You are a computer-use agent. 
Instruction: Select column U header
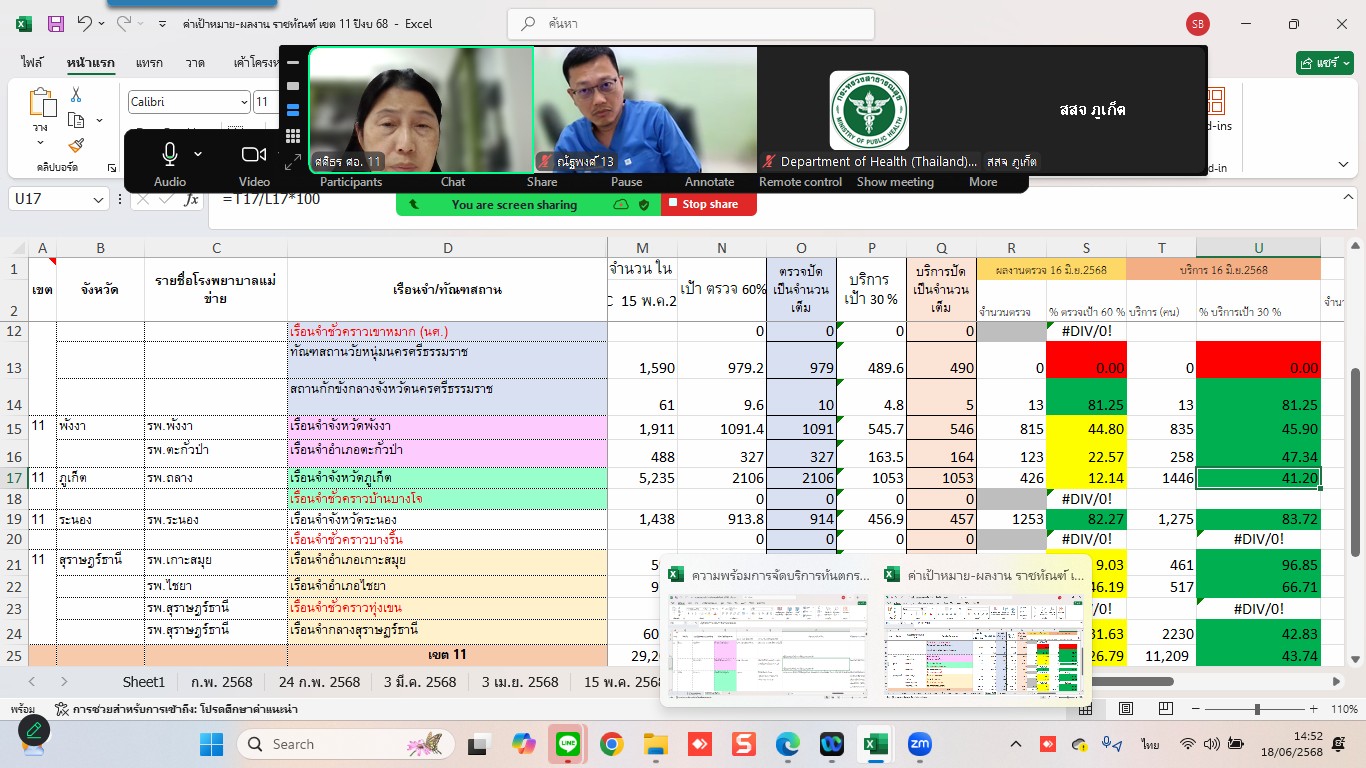[x=1258, y=248]
